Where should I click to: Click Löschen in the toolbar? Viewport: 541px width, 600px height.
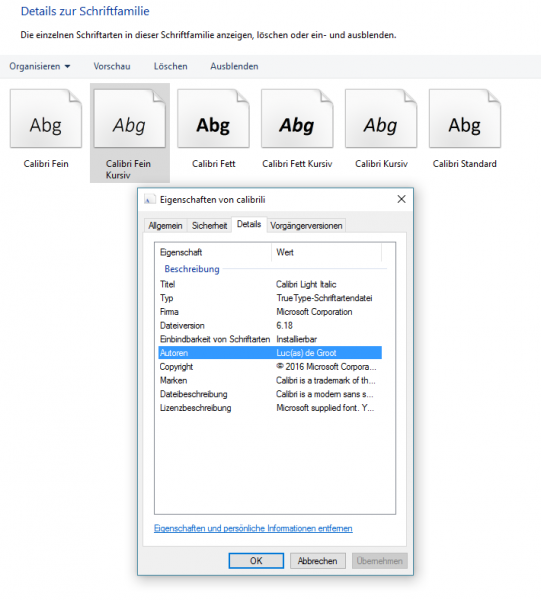point(171,66)
